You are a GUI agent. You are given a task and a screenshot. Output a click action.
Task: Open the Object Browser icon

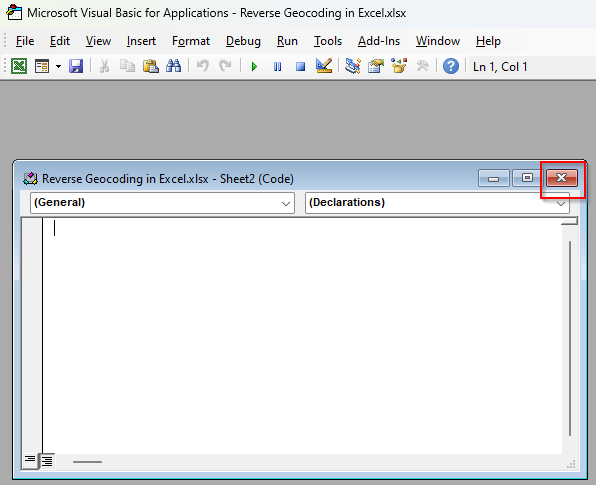[x=399, y=66]
